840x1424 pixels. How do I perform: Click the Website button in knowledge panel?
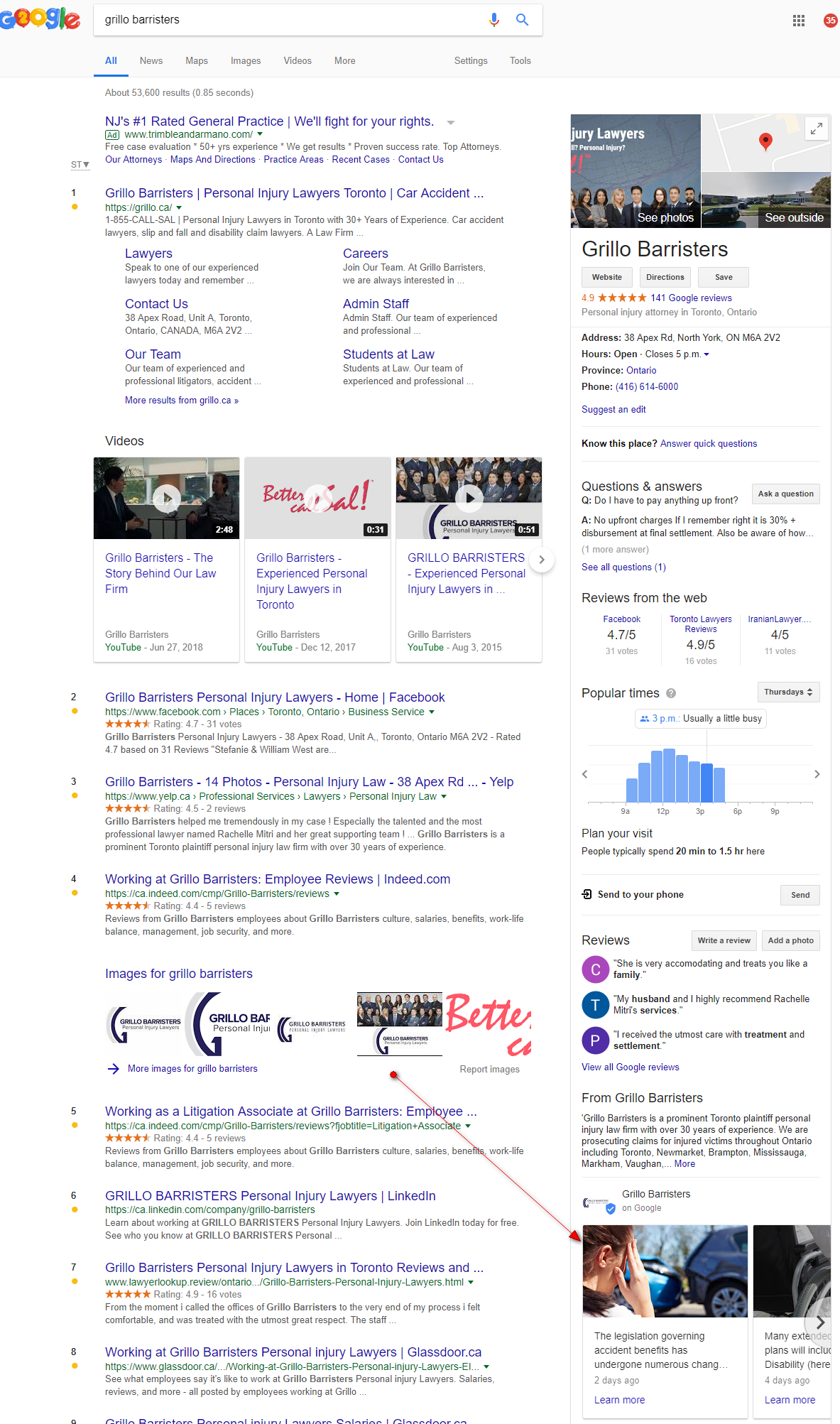coord(607,277)
